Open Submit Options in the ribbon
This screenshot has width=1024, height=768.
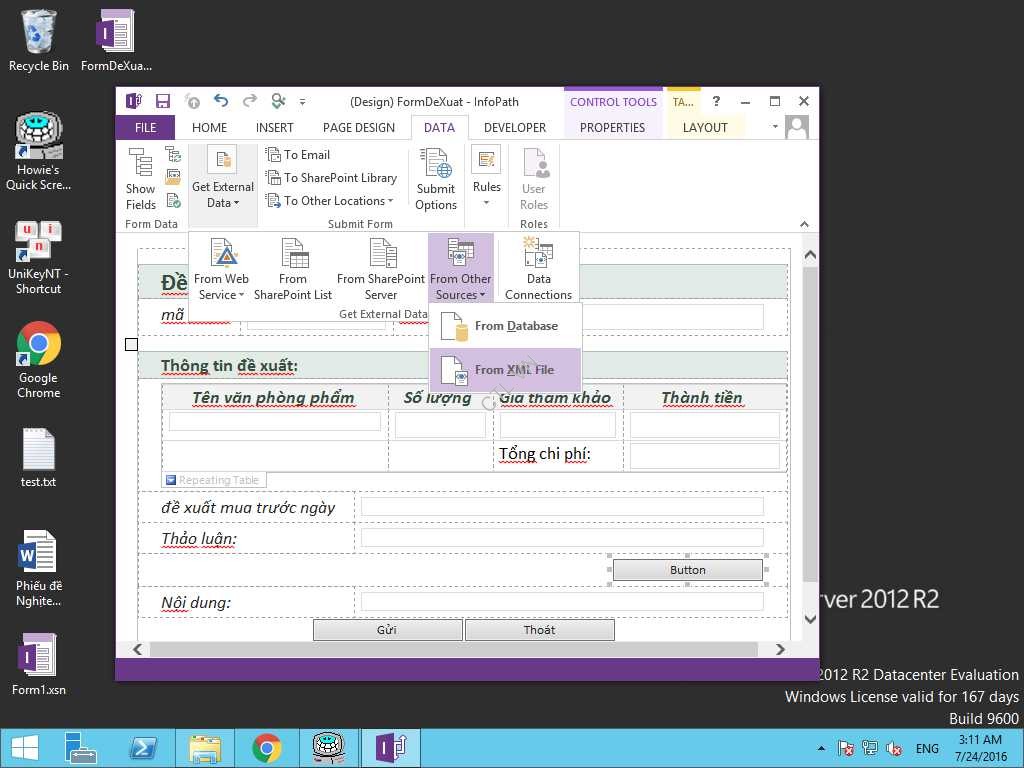pos(436,178)
